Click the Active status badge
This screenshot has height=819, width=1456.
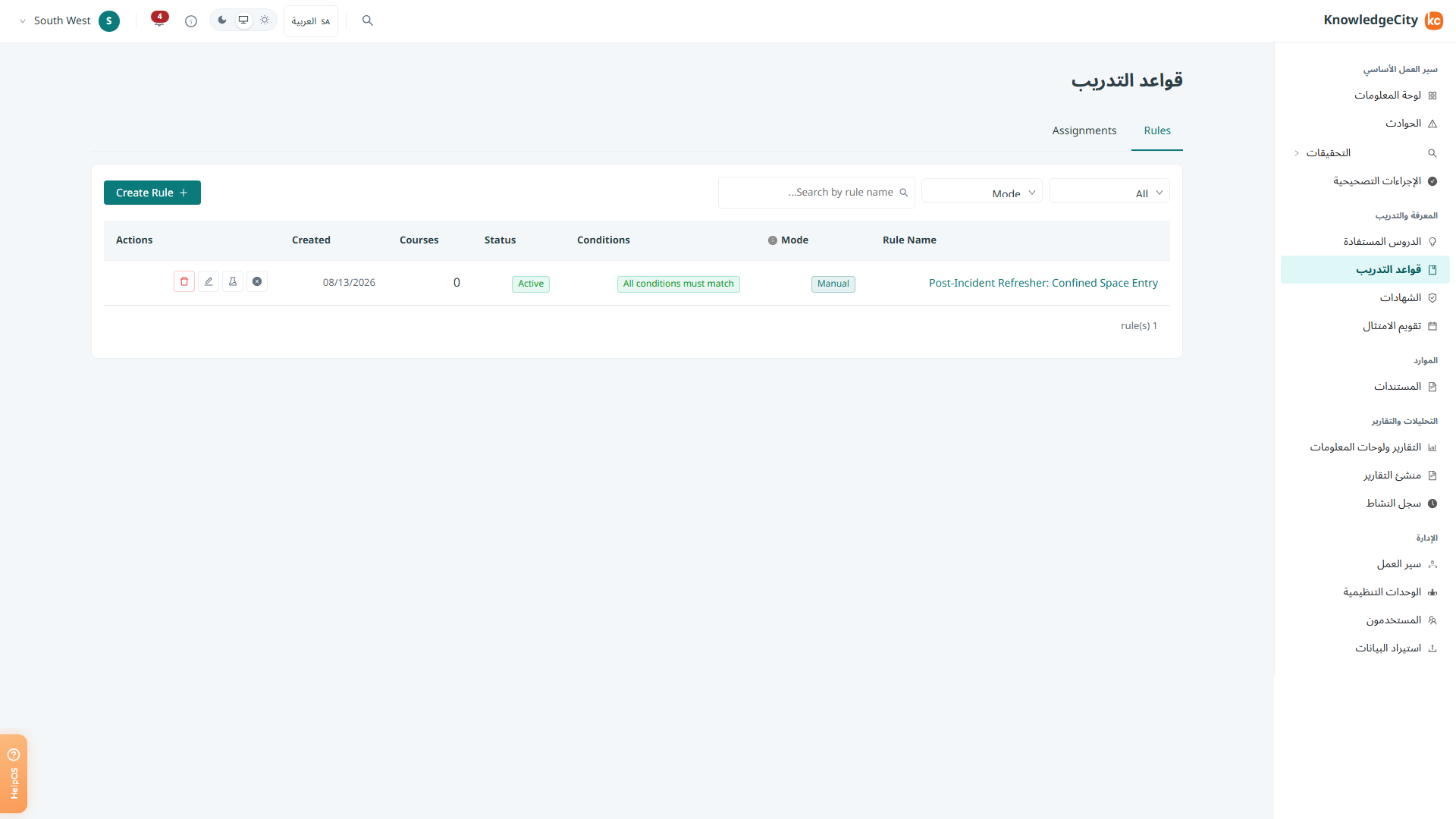point(531,284)
